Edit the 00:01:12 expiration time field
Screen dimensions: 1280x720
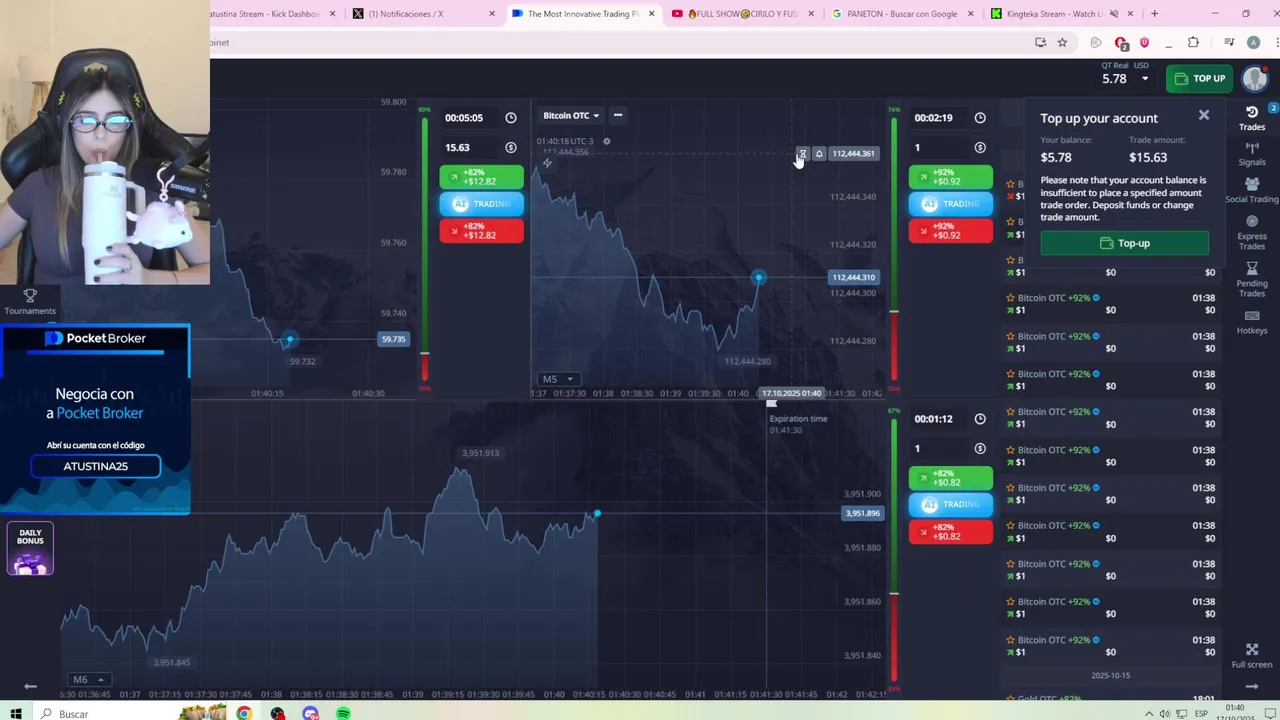[950, 419]
